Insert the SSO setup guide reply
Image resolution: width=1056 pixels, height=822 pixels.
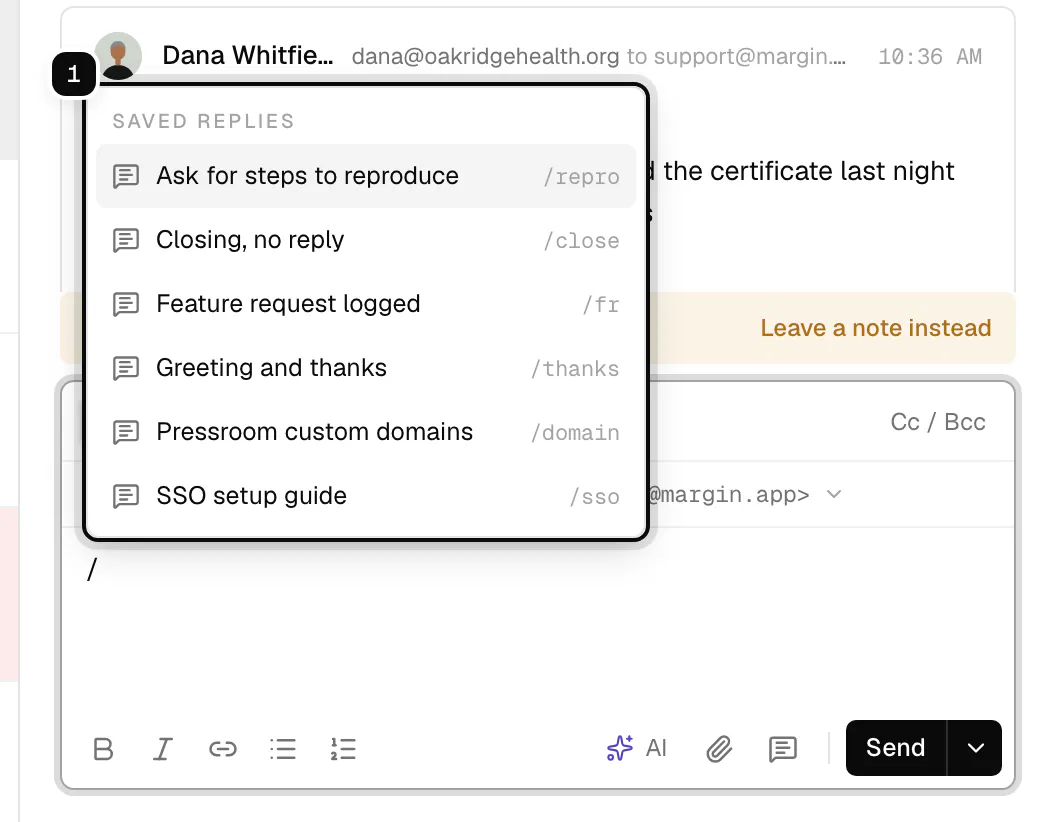tap(366, 495)
